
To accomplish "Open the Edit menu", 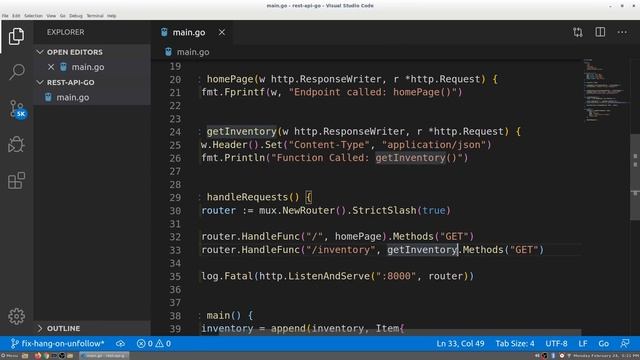I will click(16, 16).
